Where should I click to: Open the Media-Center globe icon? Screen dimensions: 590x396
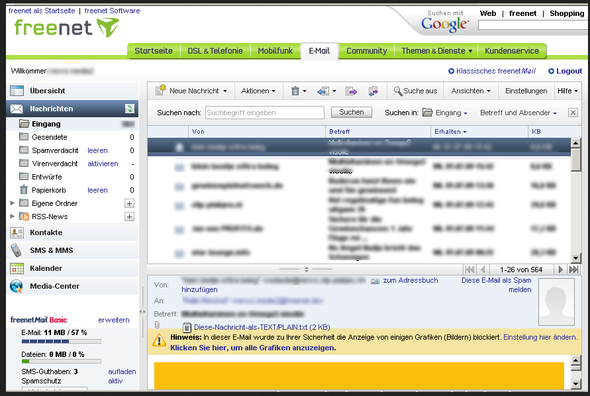click(x=17, y=286)
